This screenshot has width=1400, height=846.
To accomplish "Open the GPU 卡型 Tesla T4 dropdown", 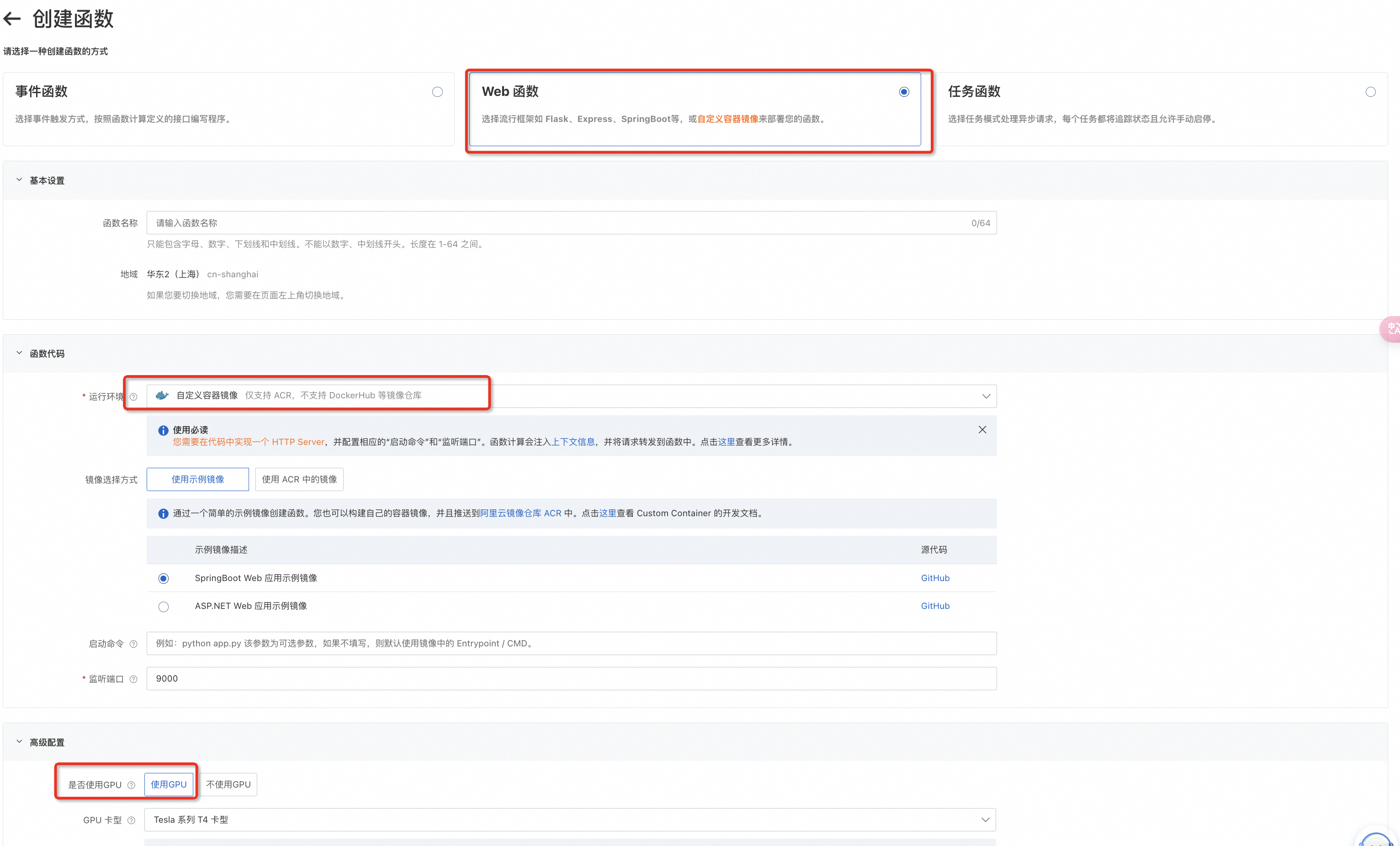I will pyautogui.click(x=570, y=820).
